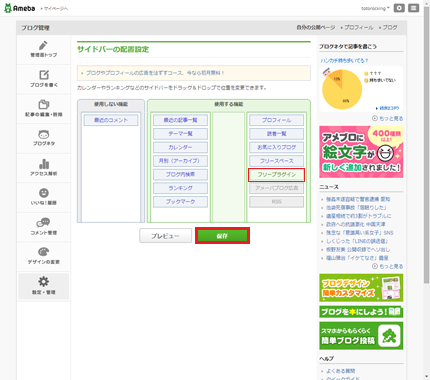Open news headline about 「居眠りした」
The image size is (430, 380).
tap(356, 207)
